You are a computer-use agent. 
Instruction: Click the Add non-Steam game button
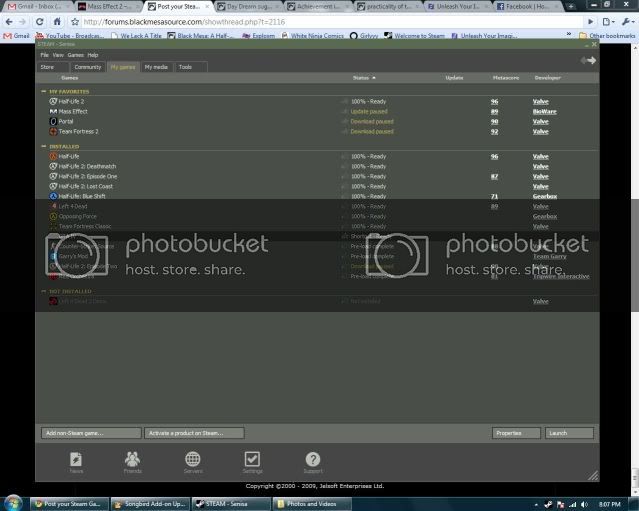coord(91,433)
